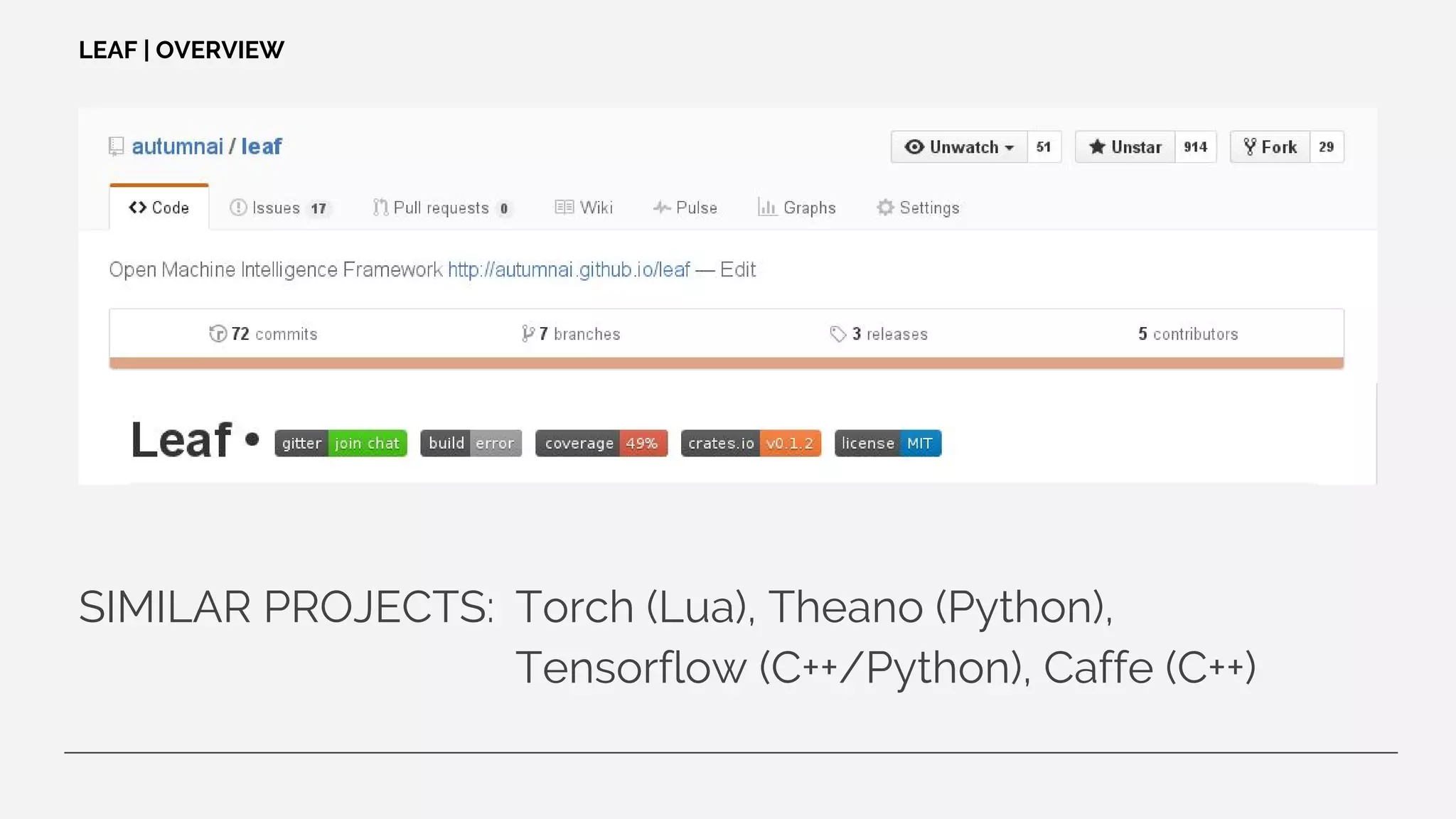Switch to the Issues tab
Image resolution: width=1456 pixels, height=819 pixels.
(279, 208)
